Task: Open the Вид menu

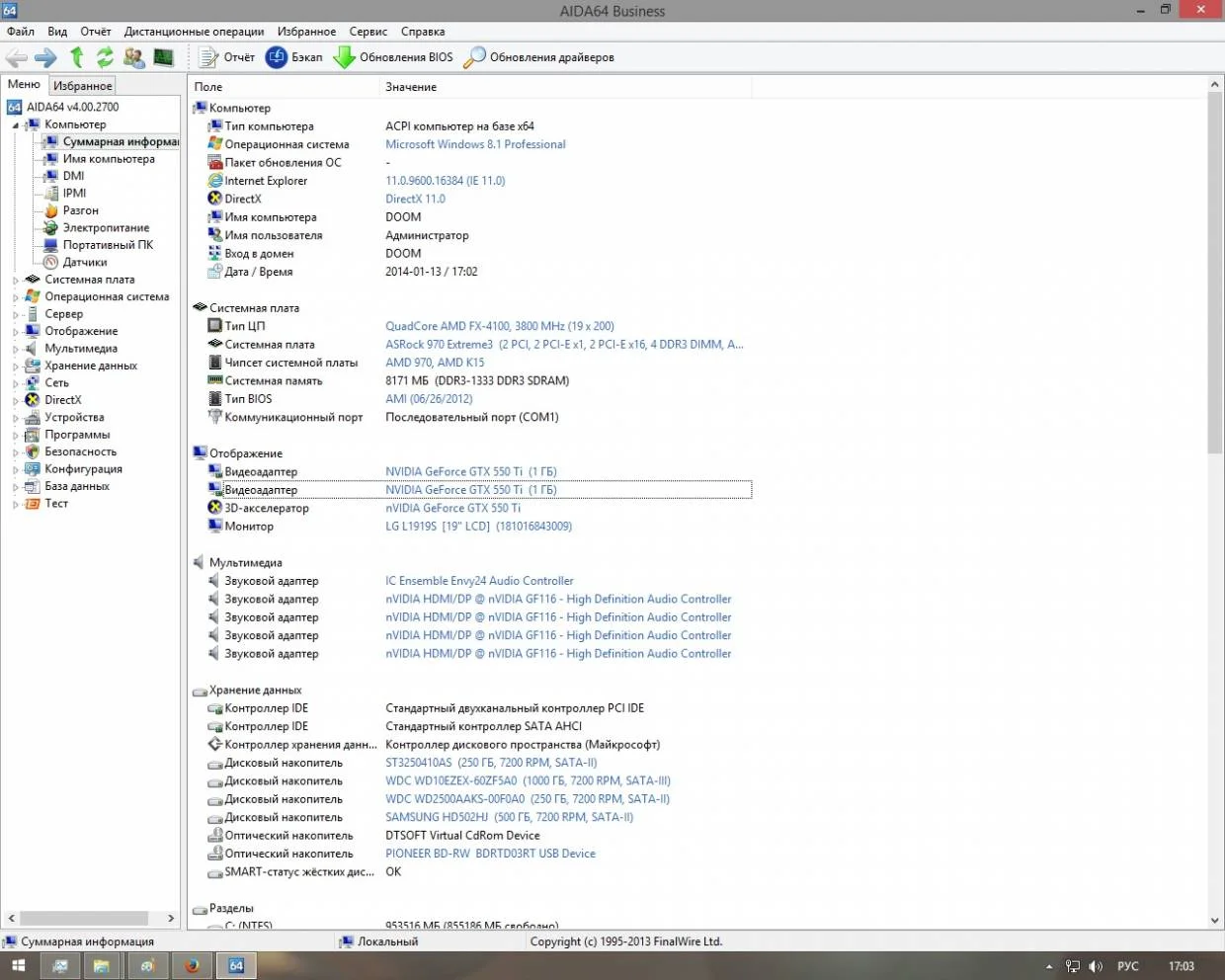Action: click(x=57, y=32)
